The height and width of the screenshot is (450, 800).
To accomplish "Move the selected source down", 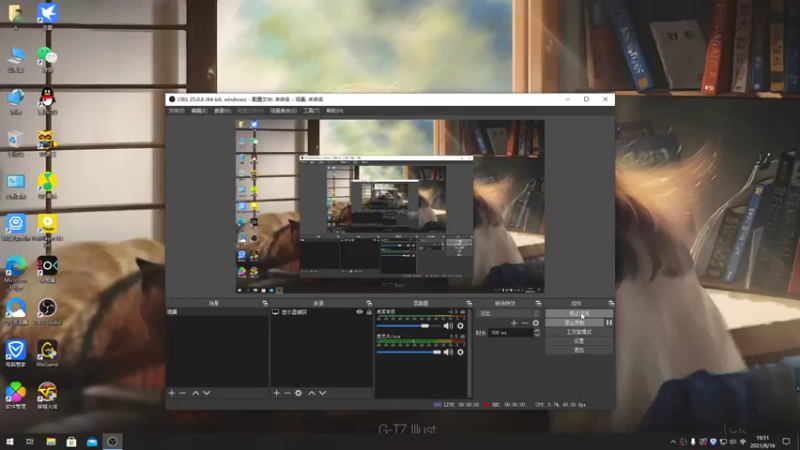I will click(322, 393).
